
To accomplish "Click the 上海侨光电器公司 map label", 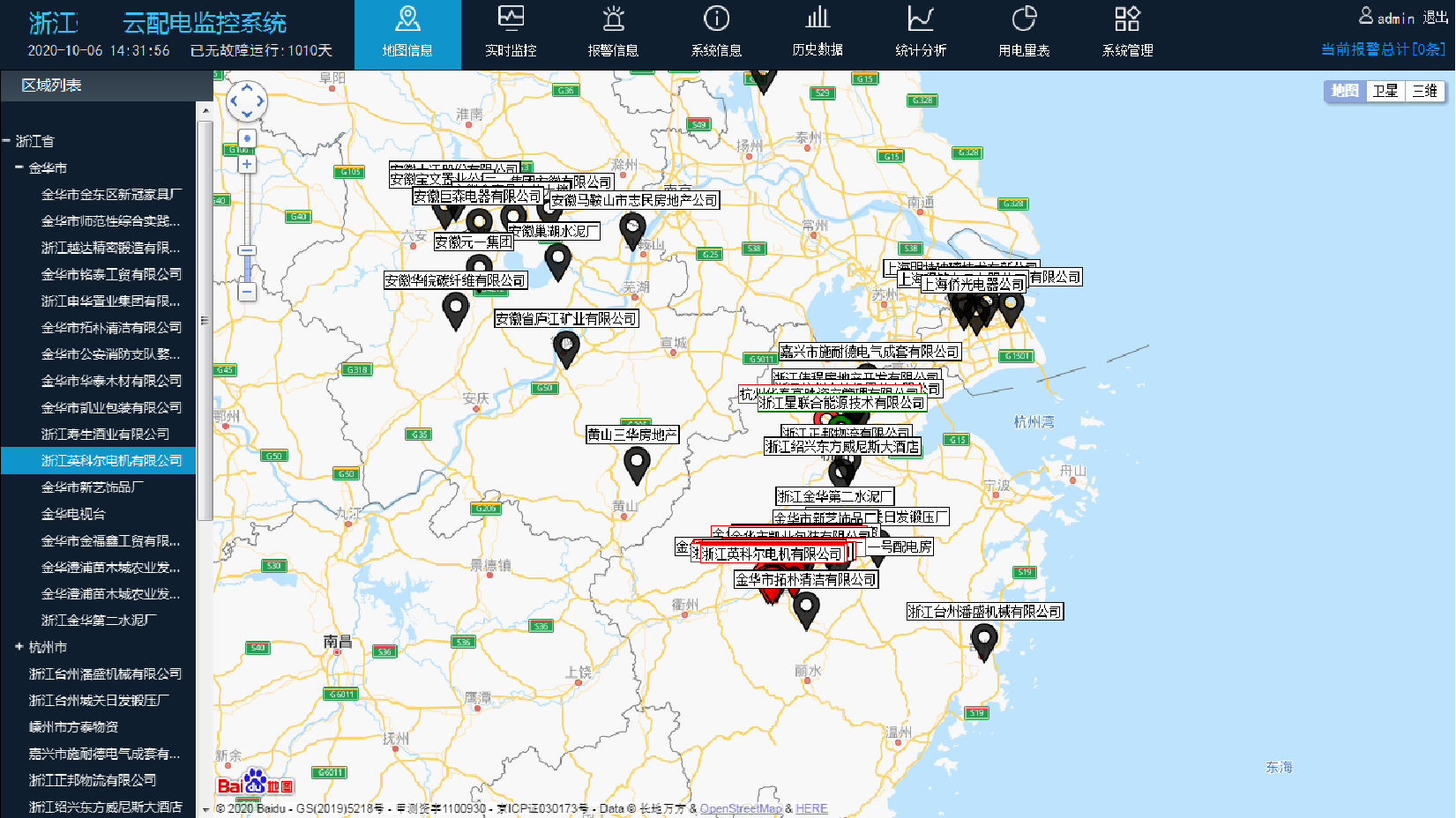I will tap(974, 284).
